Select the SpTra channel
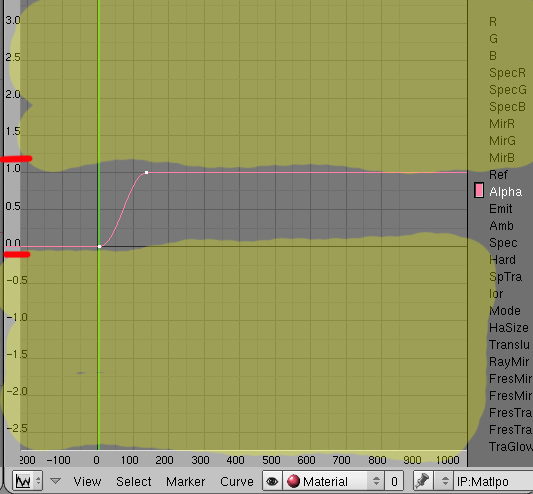 click(505, 277)
